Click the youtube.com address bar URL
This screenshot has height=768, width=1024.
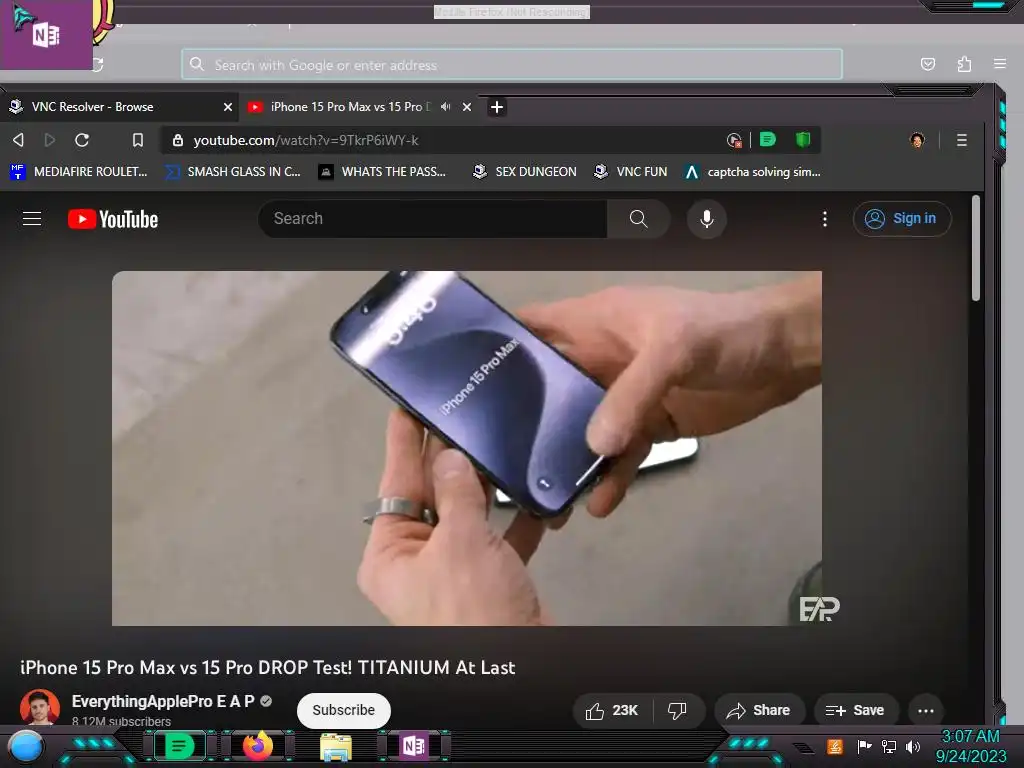click(x=306, y=140)
